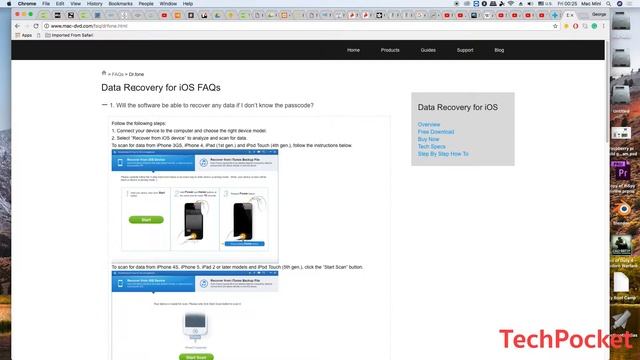Click the Data Recovery for iOS FAQs heading
Image resolution: width=640 pixels, height=360 pixels.
161,88
